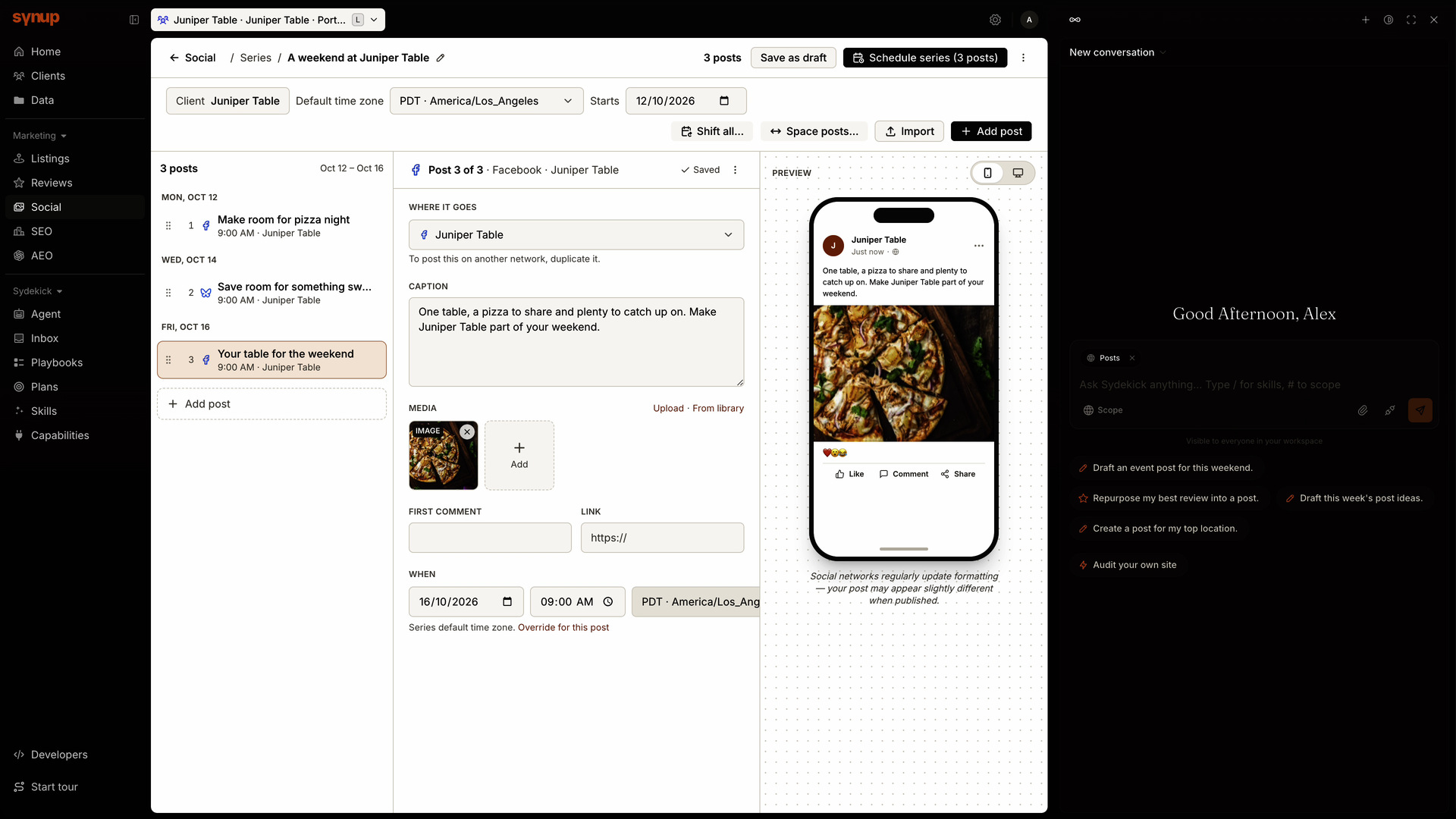Screen dimensions: 1456x819
Task: Remove the pizza image from media
Action: (x=467, y=431)
